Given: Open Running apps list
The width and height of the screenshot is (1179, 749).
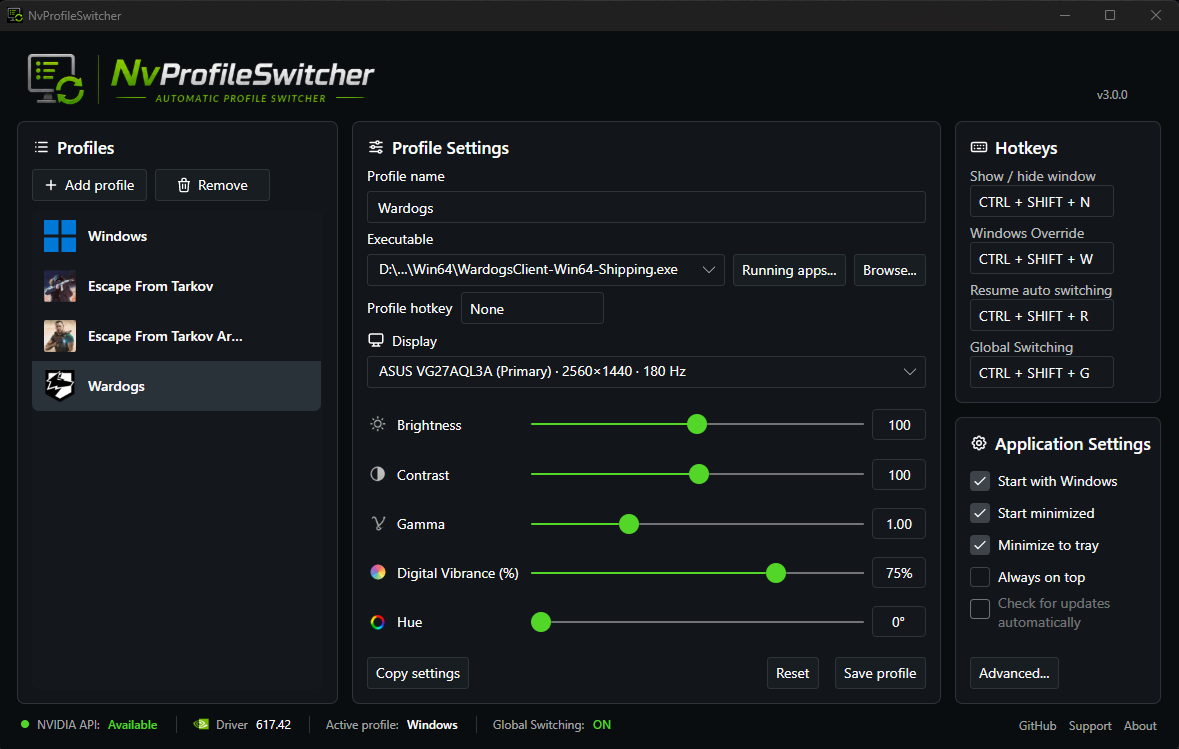Looking at the screenshot, I should point(789,270).
